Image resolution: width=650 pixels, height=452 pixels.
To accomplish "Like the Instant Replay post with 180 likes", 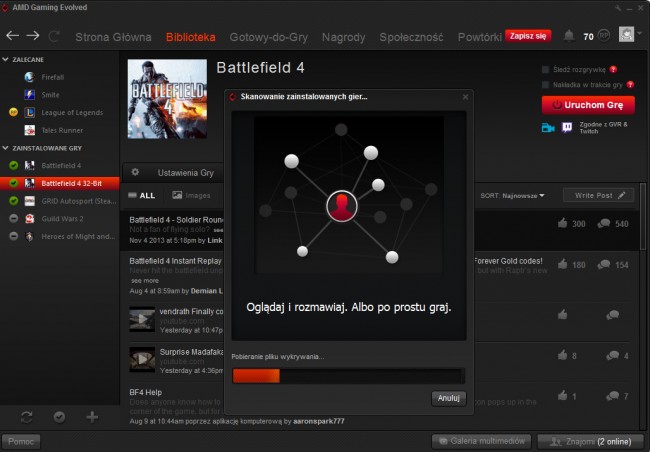I will point(563,264).
